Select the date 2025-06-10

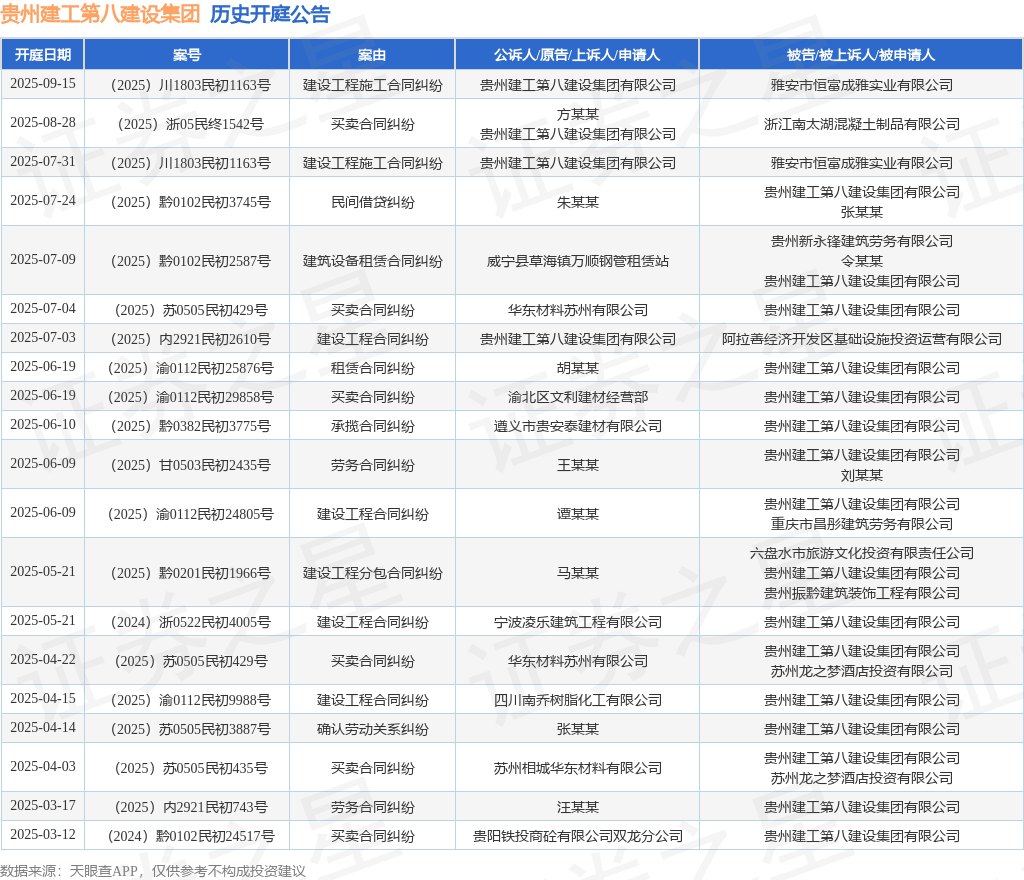(x=43, y=425)
